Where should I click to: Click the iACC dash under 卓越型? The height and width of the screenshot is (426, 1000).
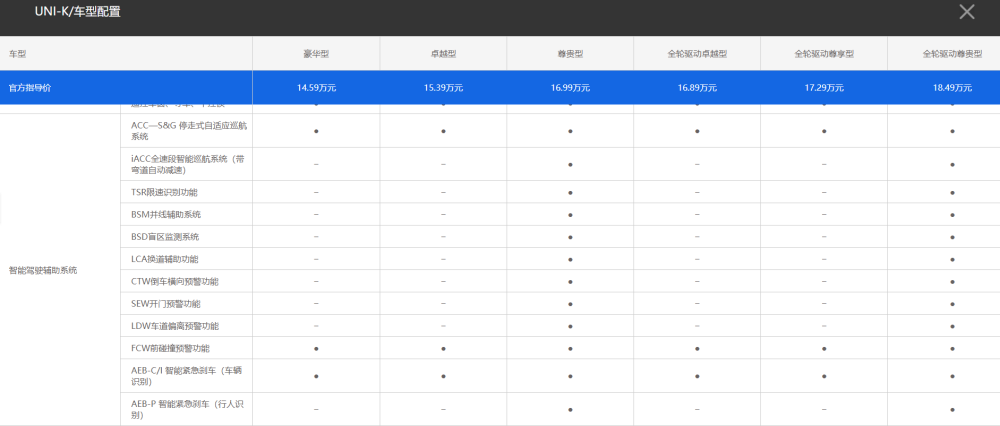(x=443, y=164)
